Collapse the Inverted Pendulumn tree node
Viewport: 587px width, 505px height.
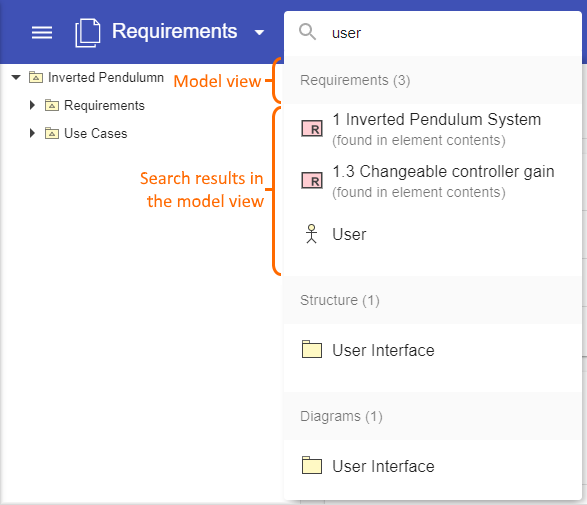point(16,77)
